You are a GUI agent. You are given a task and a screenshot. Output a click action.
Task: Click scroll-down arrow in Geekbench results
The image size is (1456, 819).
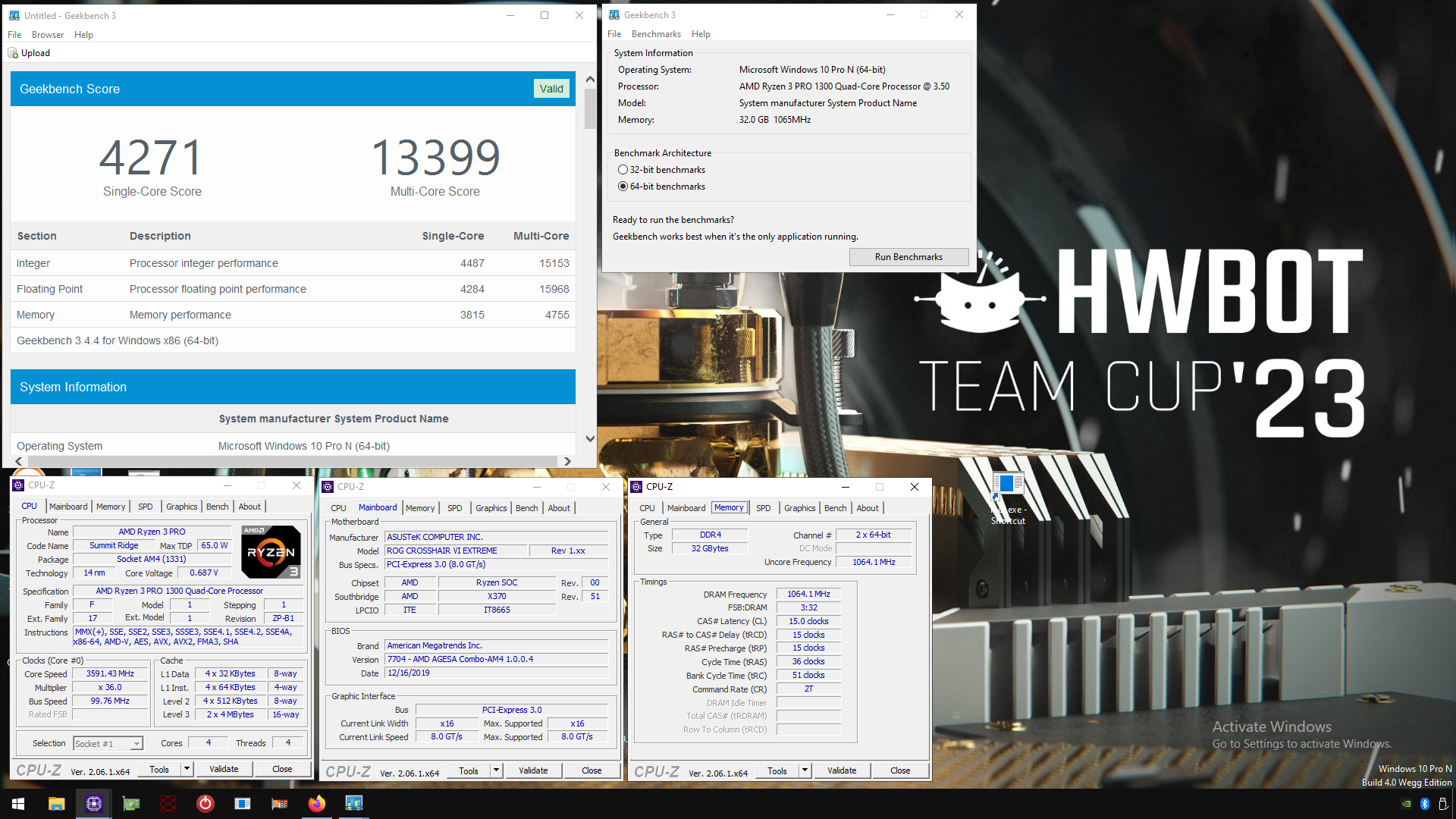[590, 438]
